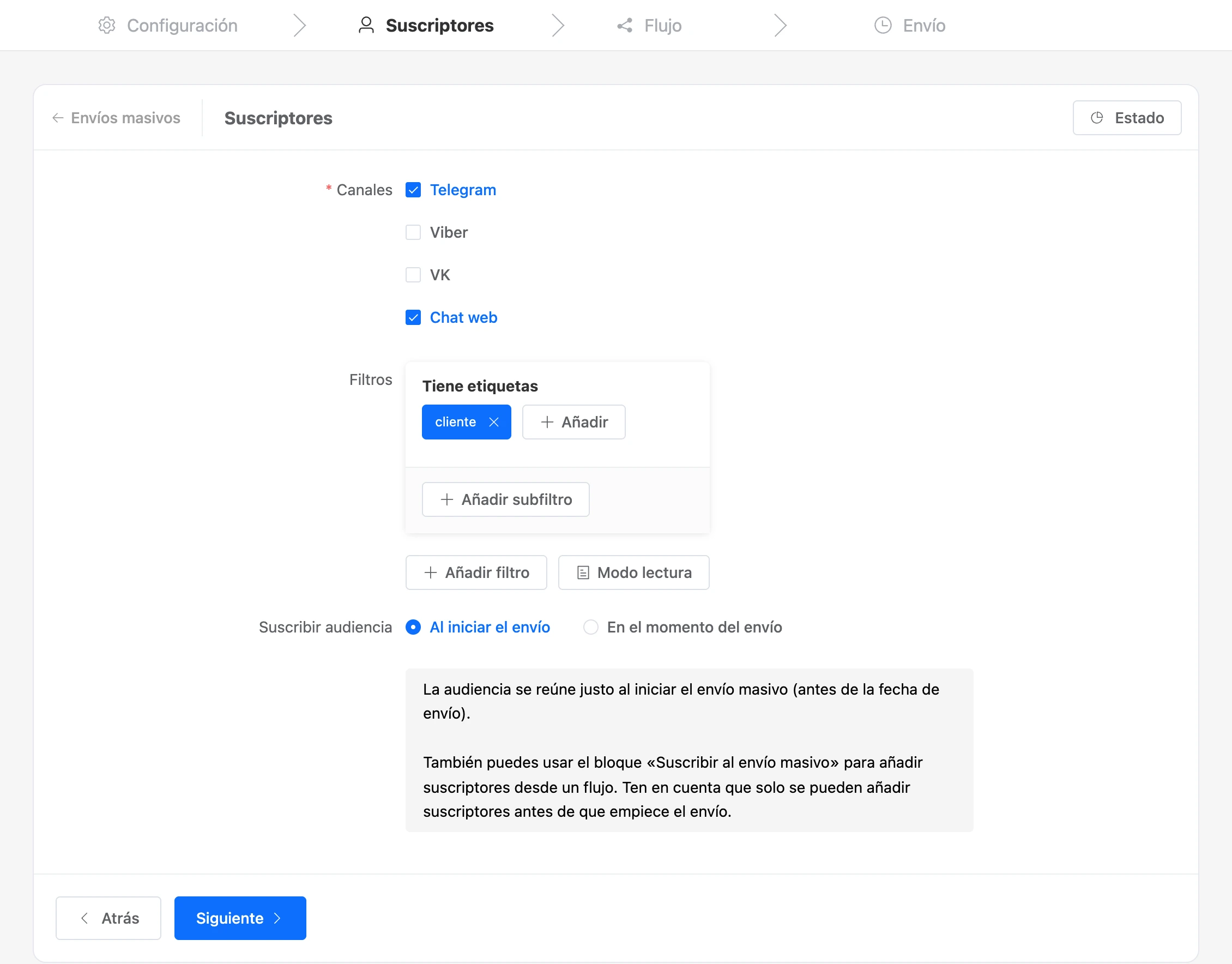Viewport: 1232px width, 964px height.
Task: Click the Envío clock icon
Action: pos(883,26)
